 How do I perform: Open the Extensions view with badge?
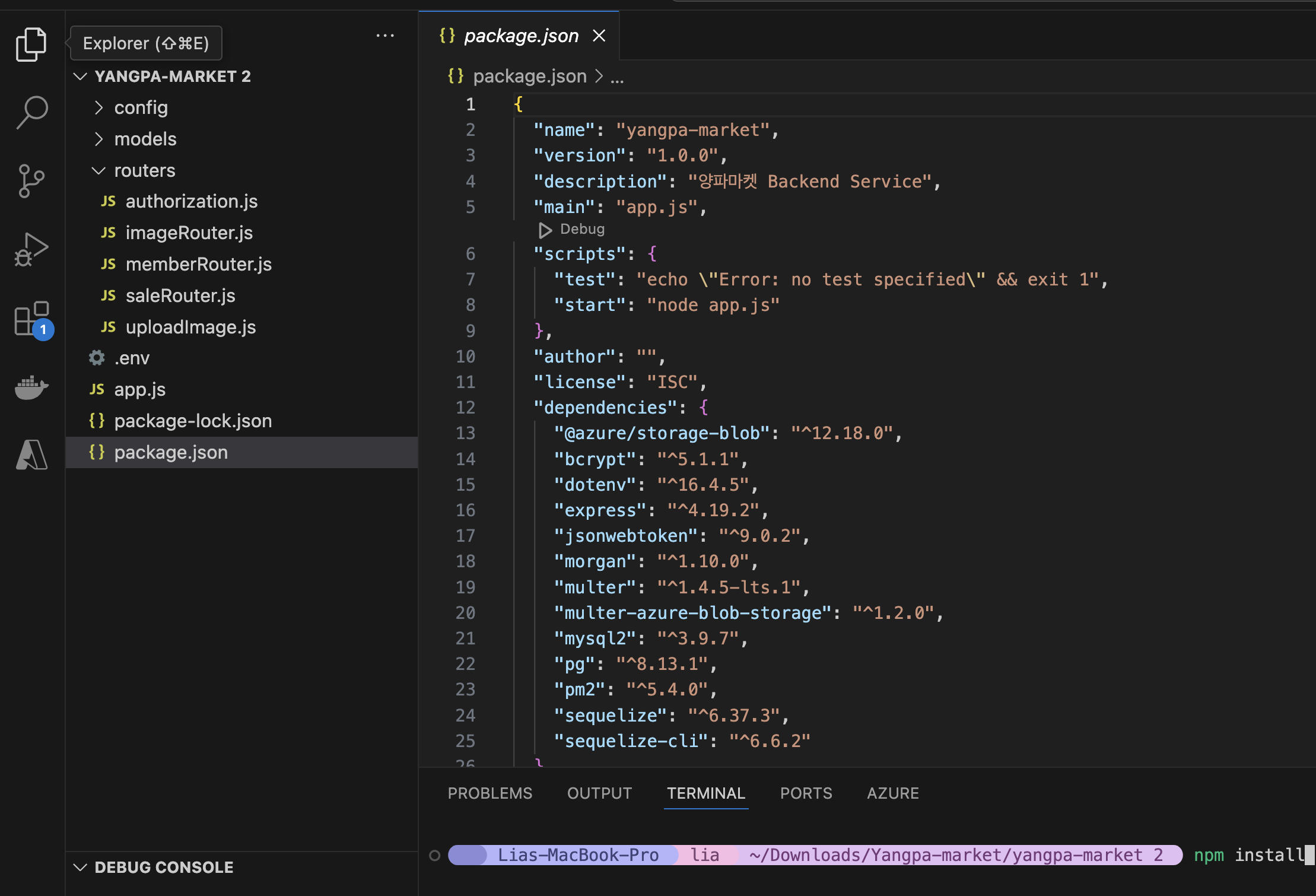tap(32, 319)
